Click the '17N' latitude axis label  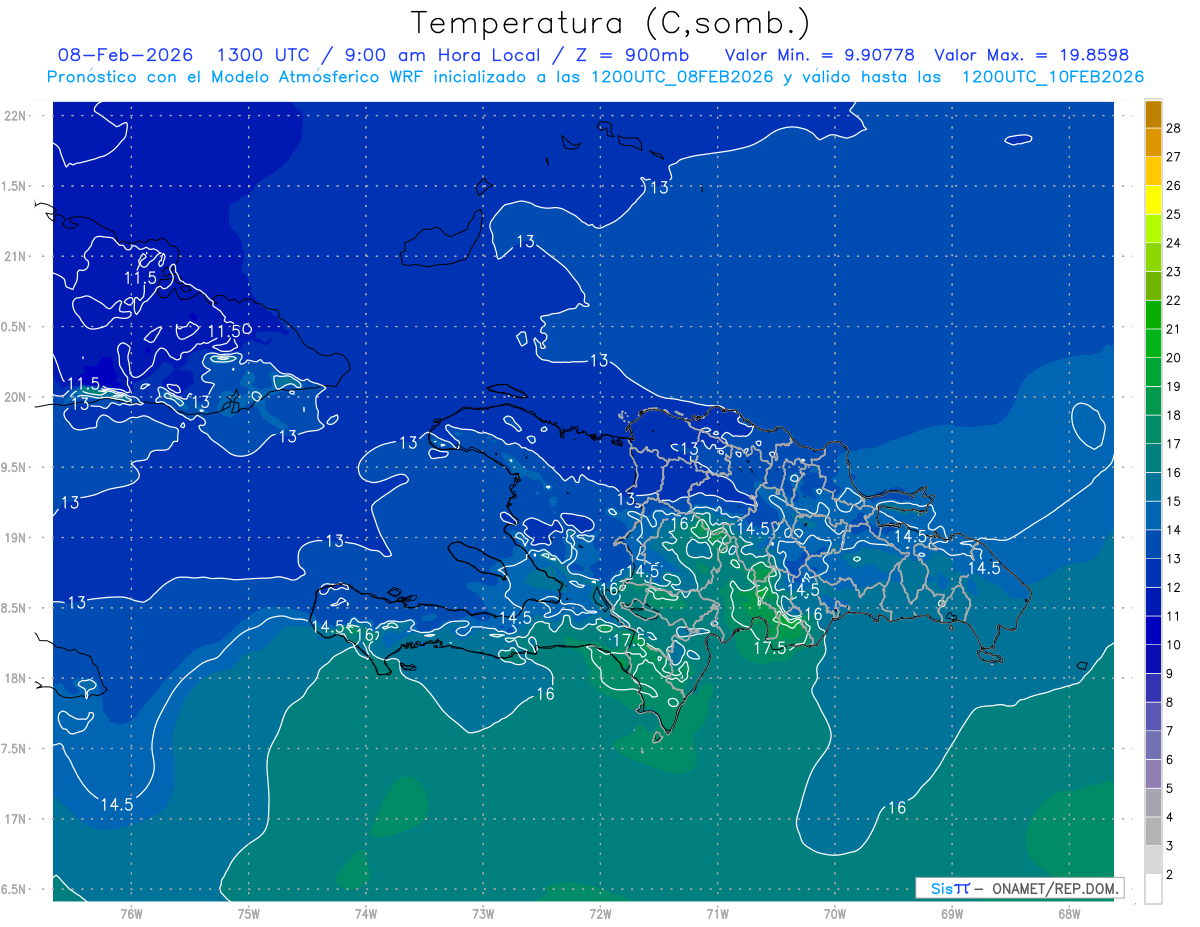17,819
